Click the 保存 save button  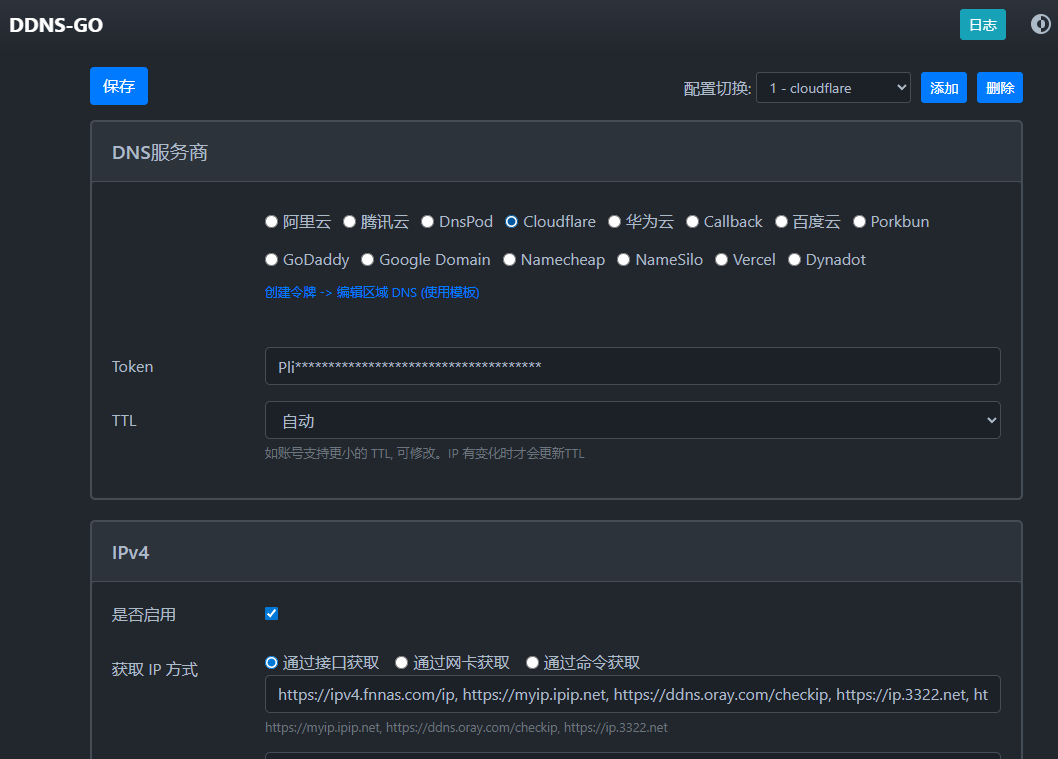click(119, 86)
